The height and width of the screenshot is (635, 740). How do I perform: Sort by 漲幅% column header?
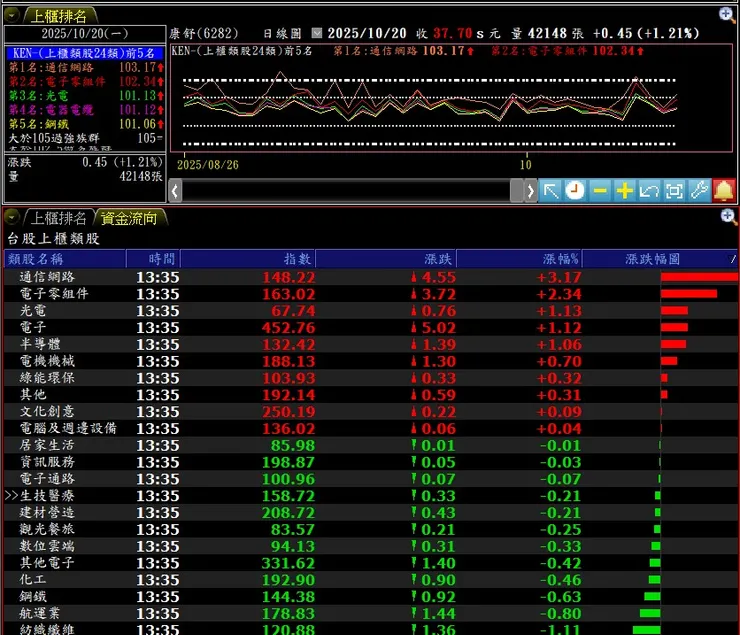coord(519,259)
